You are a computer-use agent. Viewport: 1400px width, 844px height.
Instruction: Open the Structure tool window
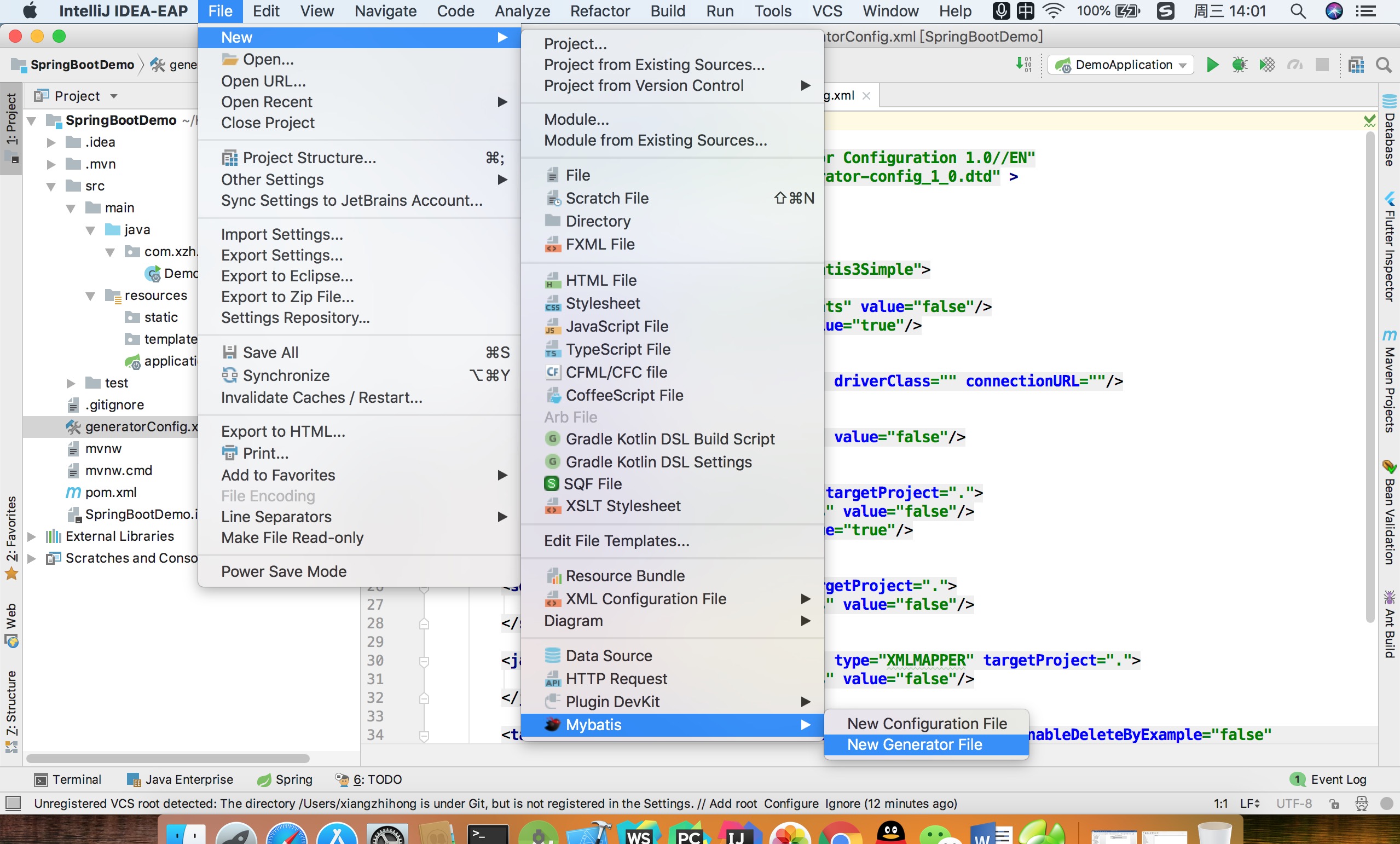tap(11, 711)
